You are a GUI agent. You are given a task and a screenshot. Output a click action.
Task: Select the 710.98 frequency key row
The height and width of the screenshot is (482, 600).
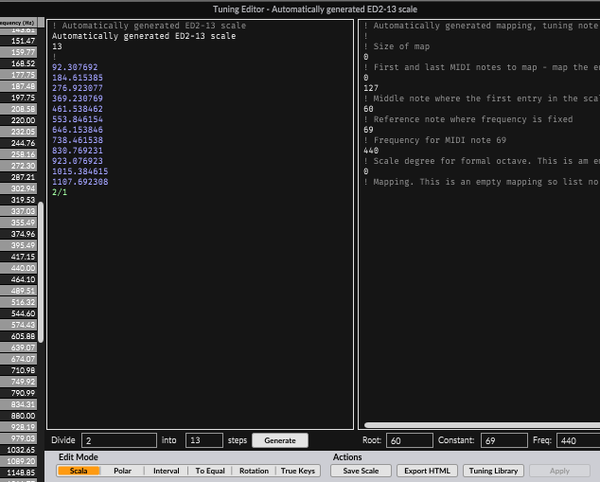[18, 370]
